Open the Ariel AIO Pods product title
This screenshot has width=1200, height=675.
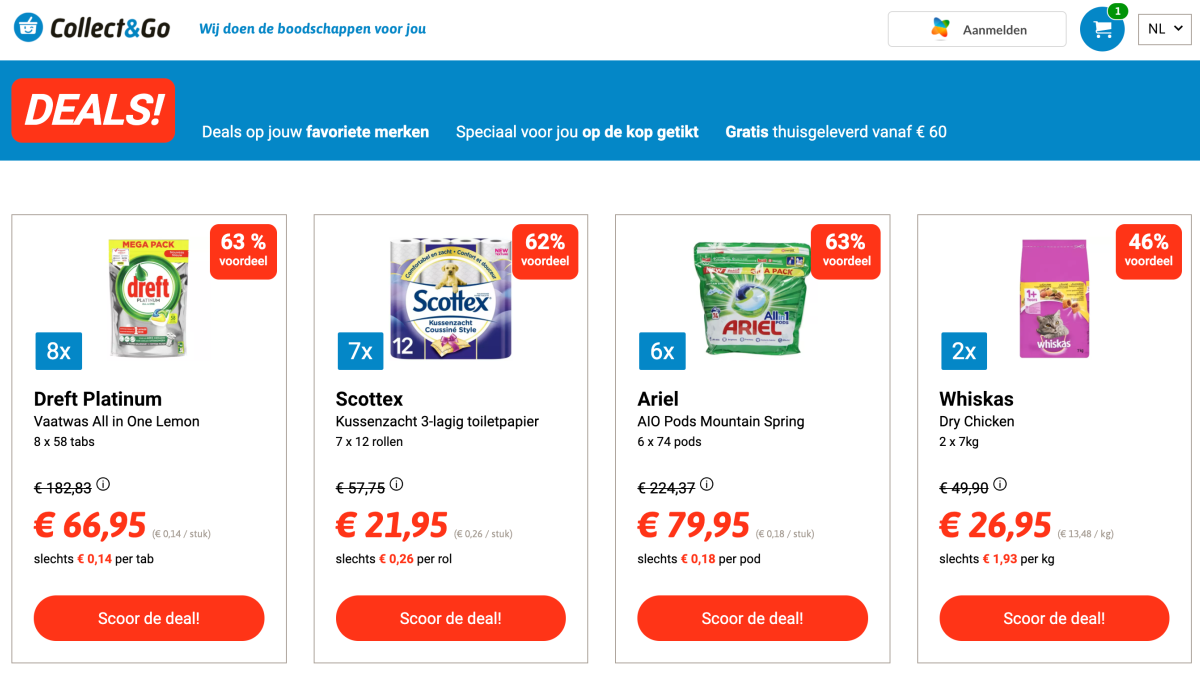pyautogui.click(x=660, y=398)
